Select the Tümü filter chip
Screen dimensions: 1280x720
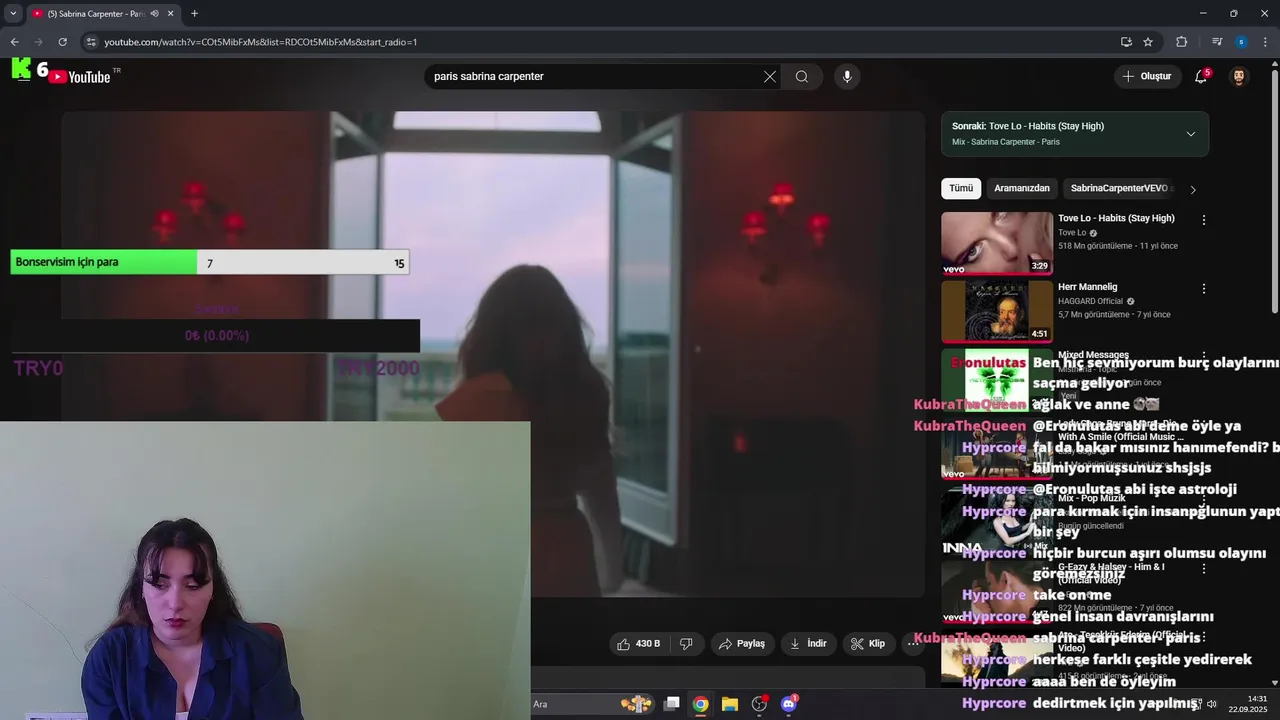click(x=961, y=188)
